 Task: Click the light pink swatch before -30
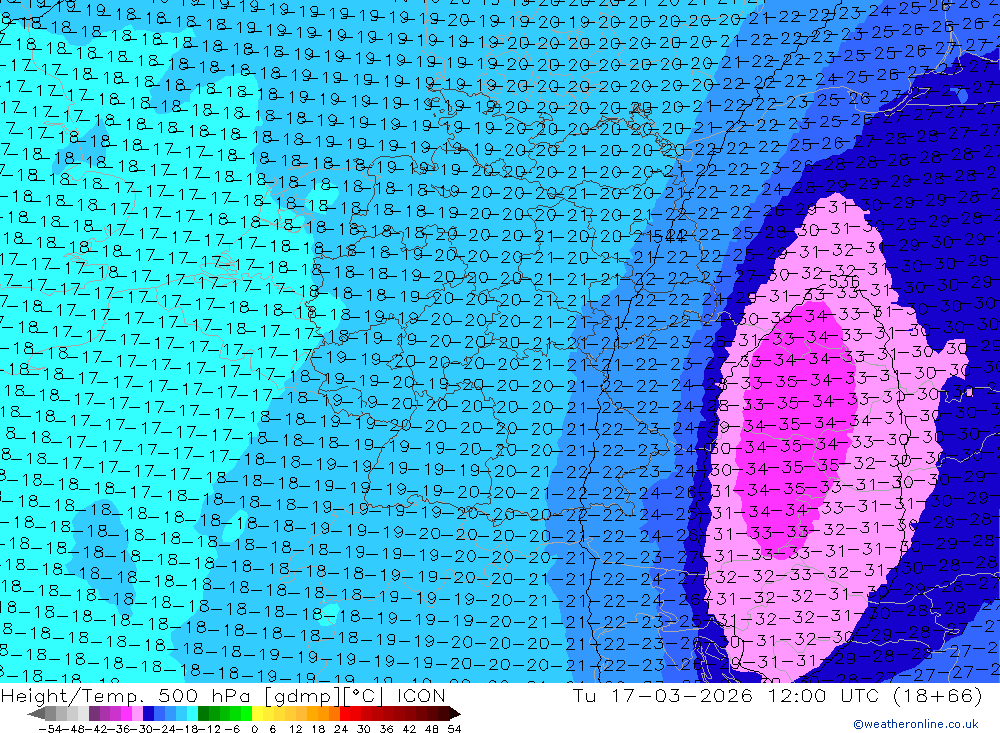[x=137, y=713]
